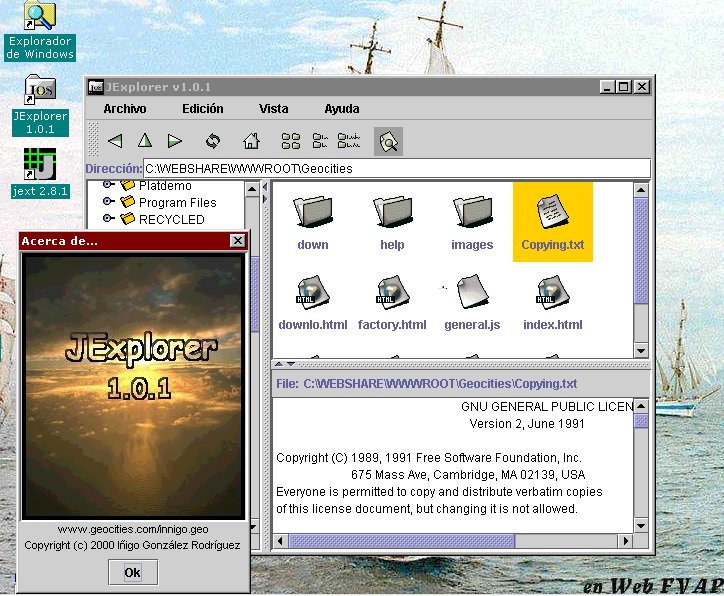Collapse file pane with up divider arrow

279,364
